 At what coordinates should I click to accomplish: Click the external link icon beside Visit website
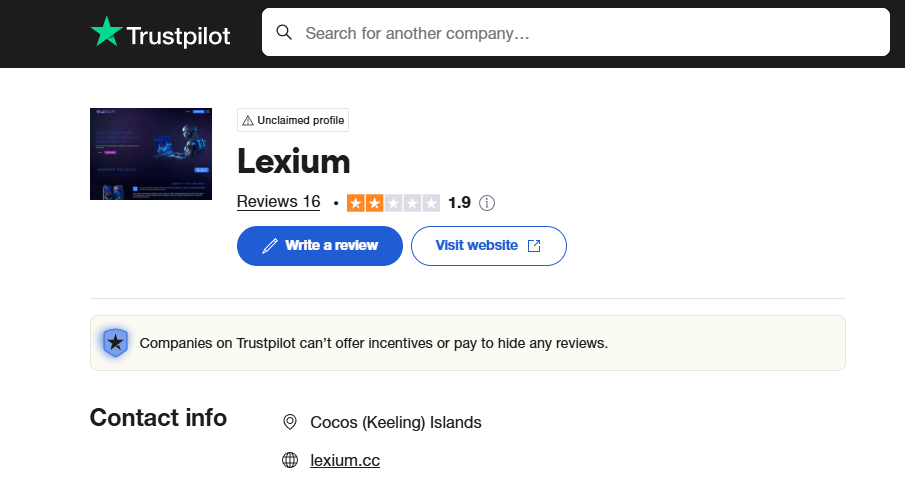(x=534, y=246)
